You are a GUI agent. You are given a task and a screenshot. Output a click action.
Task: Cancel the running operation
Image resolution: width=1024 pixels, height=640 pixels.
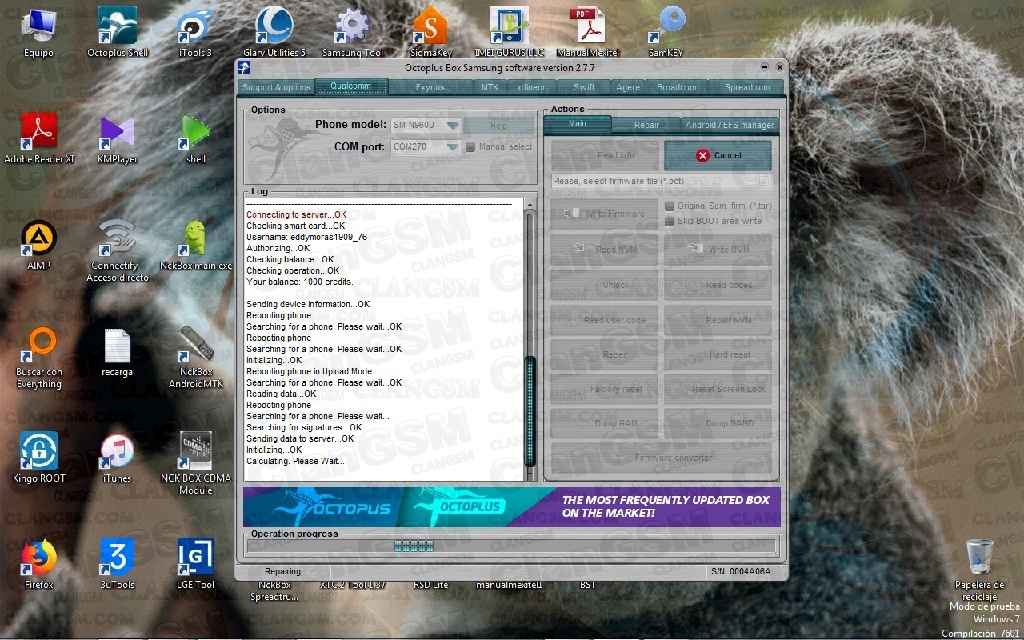(x=718, y=155)
